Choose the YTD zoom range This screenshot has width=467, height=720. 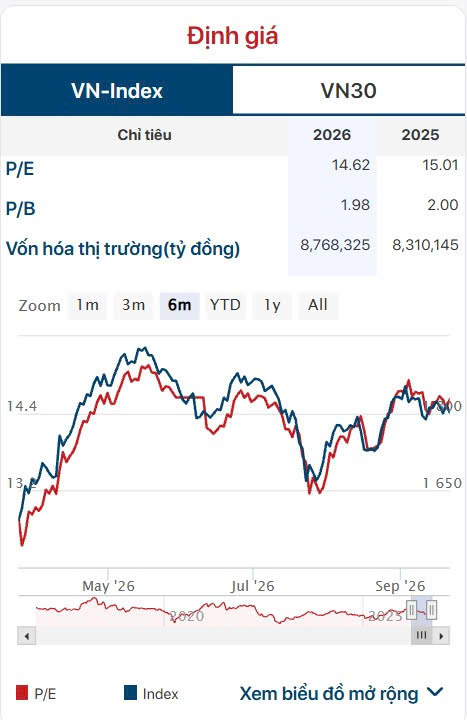coord(225,305)
